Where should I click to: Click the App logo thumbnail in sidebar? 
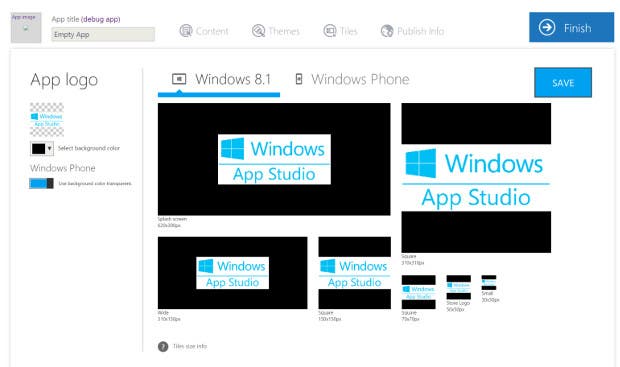pyautogui.click(x=47, y=120)
